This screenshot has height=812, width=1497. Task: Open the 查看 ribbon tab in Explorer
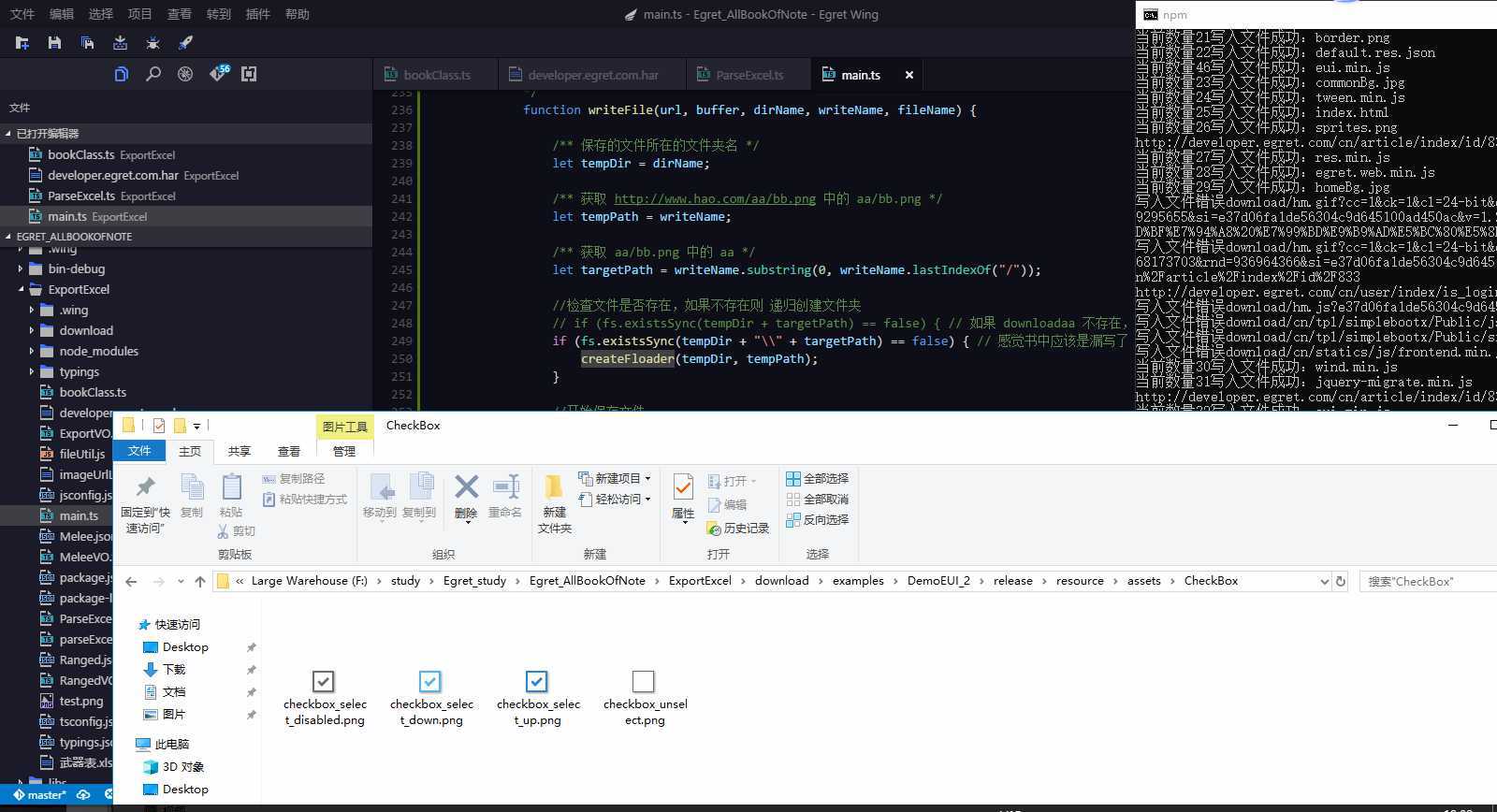[x=289, y=451]
